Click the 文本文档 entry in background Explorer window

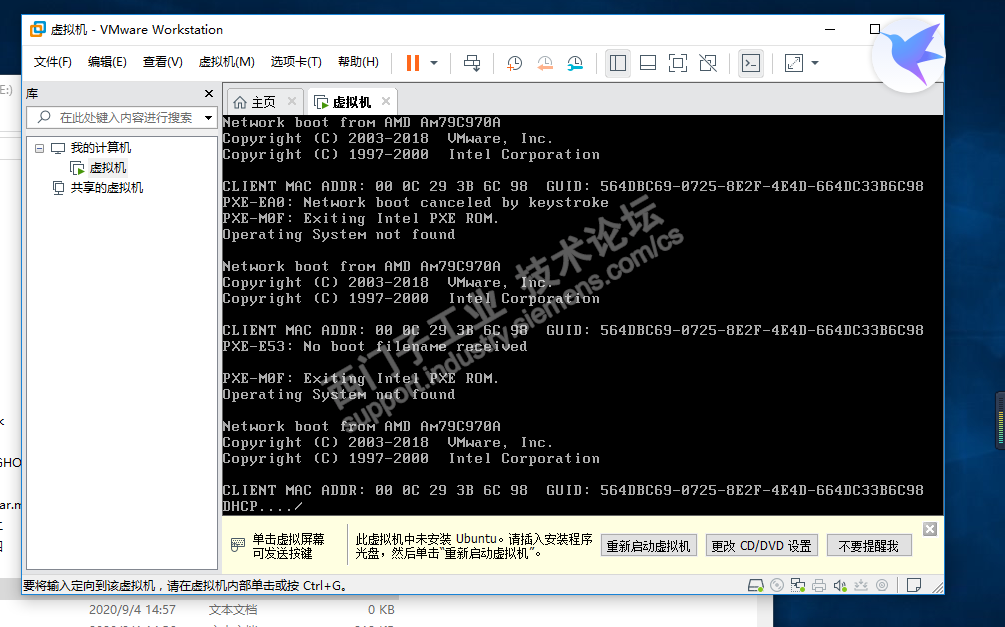tap(233, 610)
